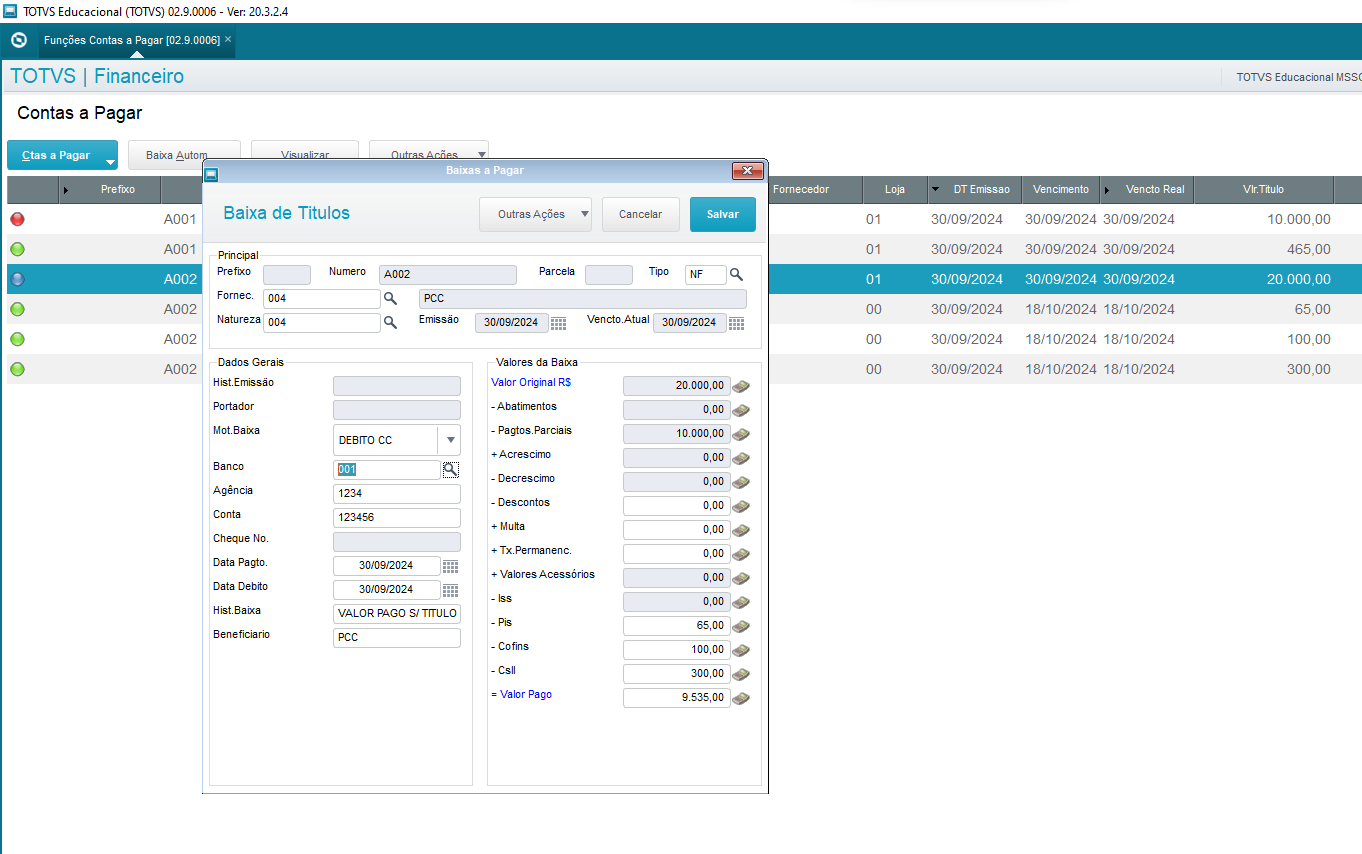The width and height of the screenshot is (1362, 854).
Task: Edit the Csll value field
Action: pyautogui.click(x=677, y=674)
